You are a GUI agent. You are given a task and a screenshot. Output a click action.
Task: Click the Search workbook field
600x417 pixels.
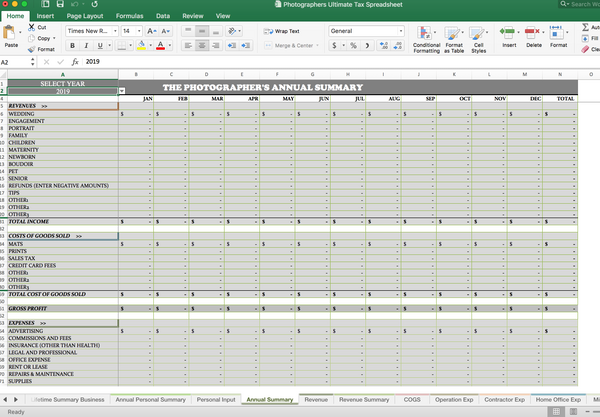(x=579, y=4)
